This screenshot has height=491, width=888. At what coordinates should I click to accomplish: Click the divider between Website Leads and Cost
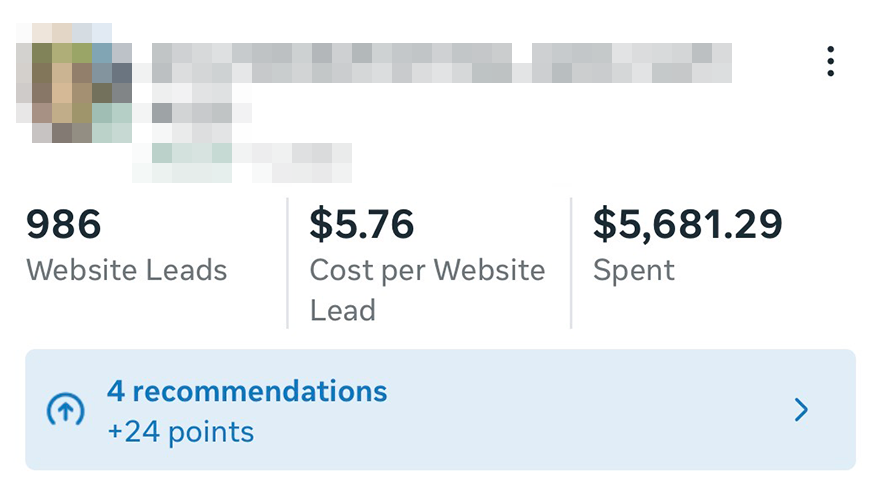(288, 262)
